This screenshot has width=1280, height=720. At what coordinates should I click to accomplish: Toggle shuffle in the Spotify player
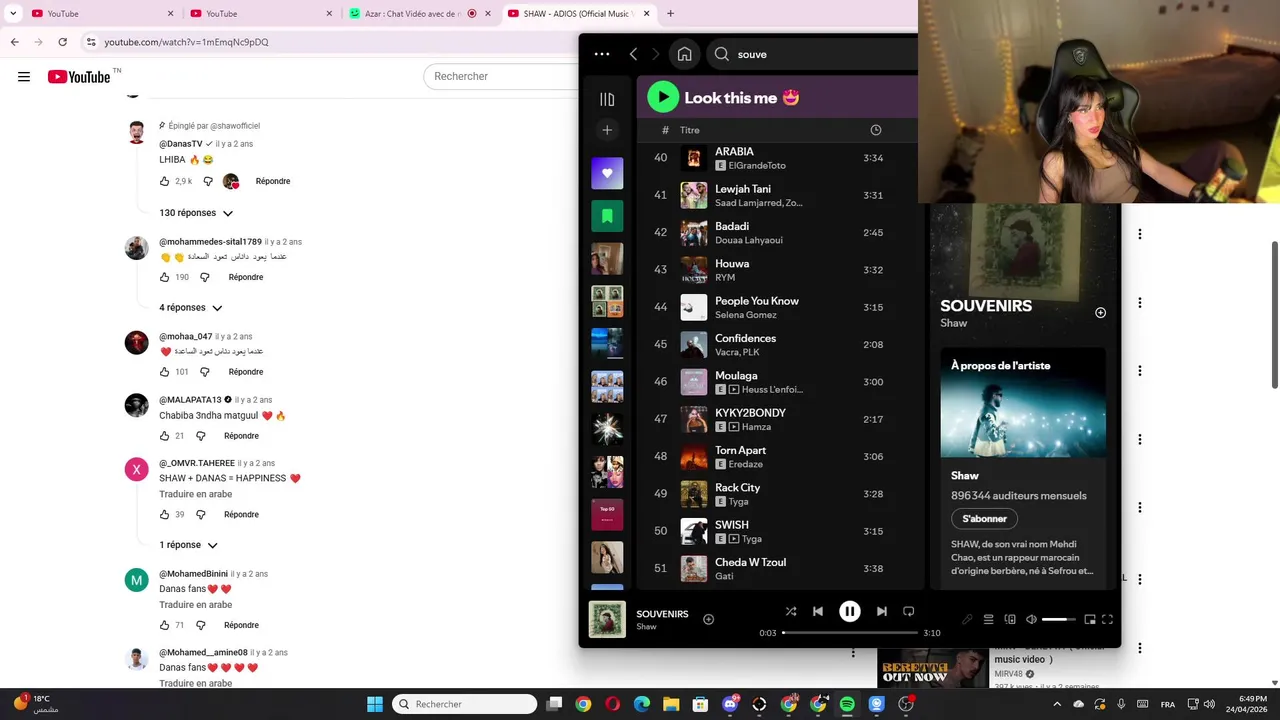coord(791,611)
